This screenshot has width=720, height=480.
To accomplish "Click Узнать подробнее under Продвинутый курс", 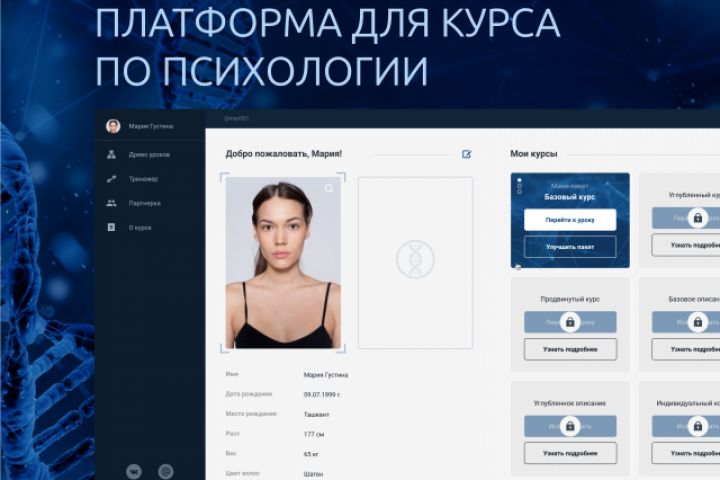I will click(x=570, y=350).
